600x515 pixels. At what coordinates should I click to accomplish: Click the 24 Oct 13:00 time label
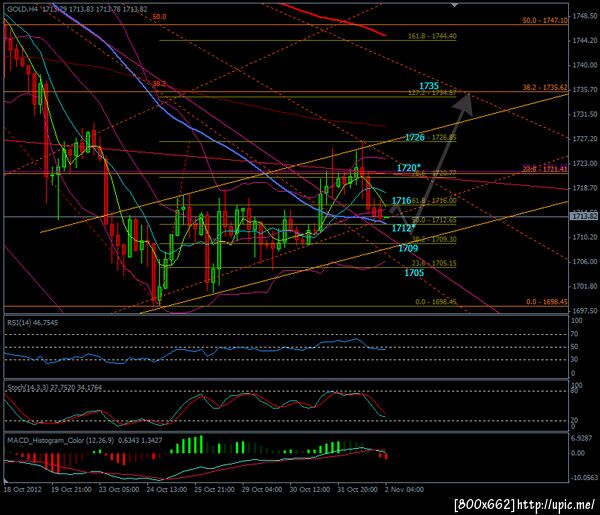click(167, 489)
